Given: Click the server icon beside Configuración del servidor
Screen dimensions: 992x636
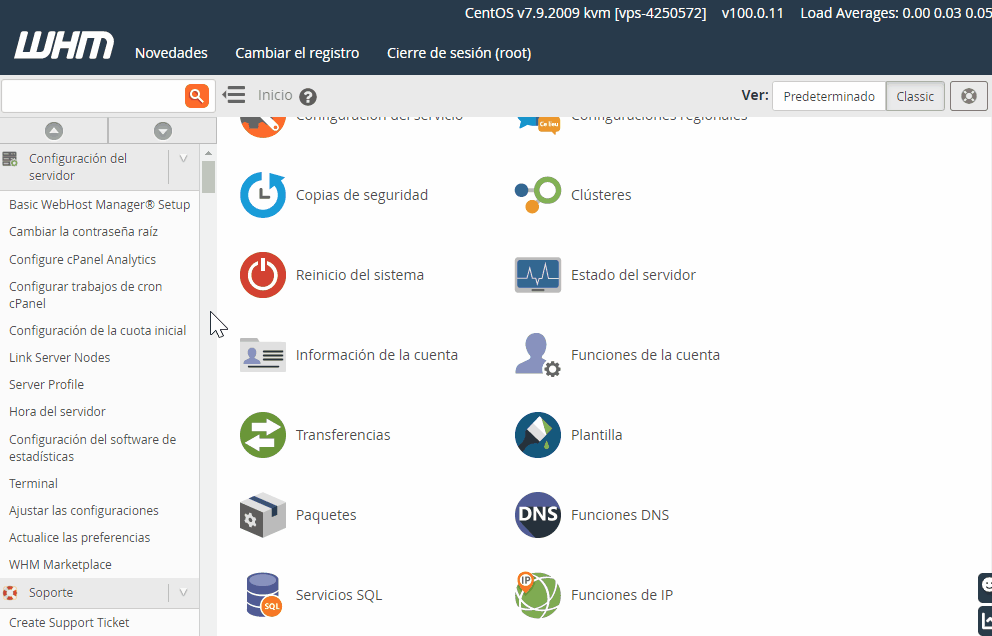Looking at the screenshot, I should point(10,158).
